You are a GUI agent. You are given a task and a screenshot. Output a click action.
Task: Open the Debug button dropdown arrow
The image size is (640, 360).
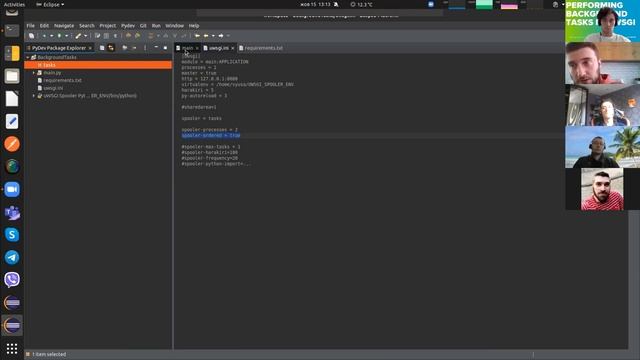[51, 36]
